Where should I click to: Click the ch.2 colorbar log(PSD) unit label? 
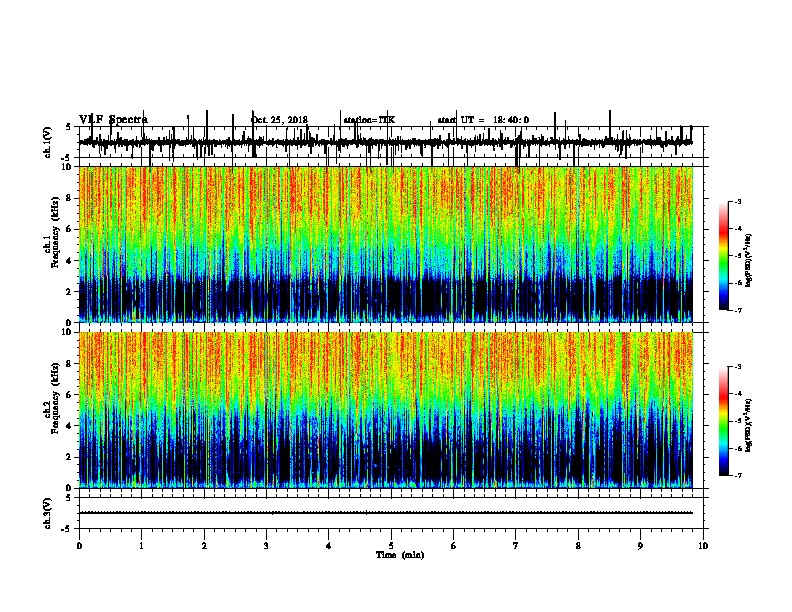pos(749,425)
